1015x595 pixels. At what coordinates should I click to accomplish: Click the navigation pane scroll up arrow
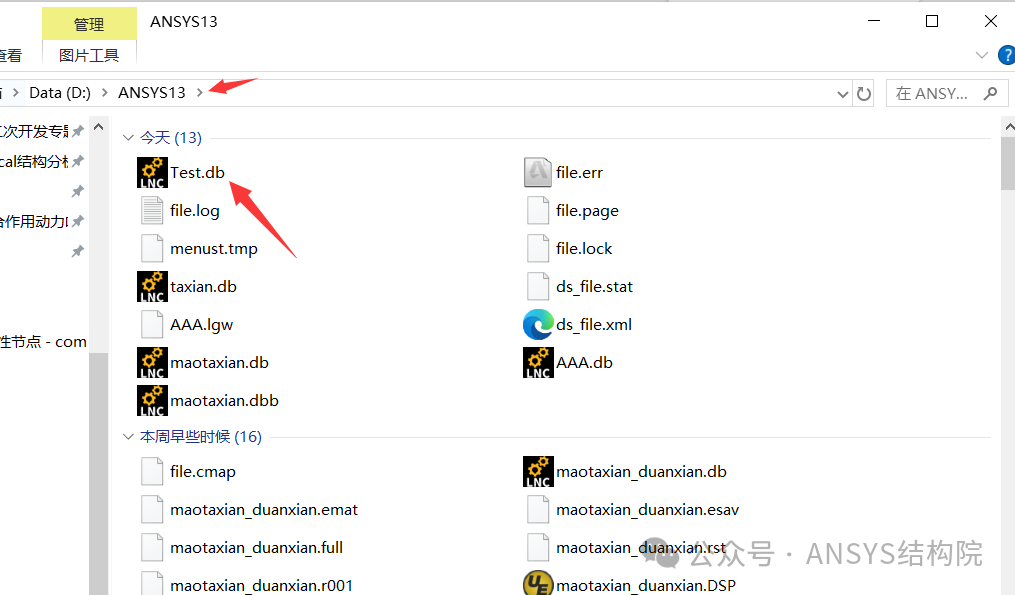(98, 128)
